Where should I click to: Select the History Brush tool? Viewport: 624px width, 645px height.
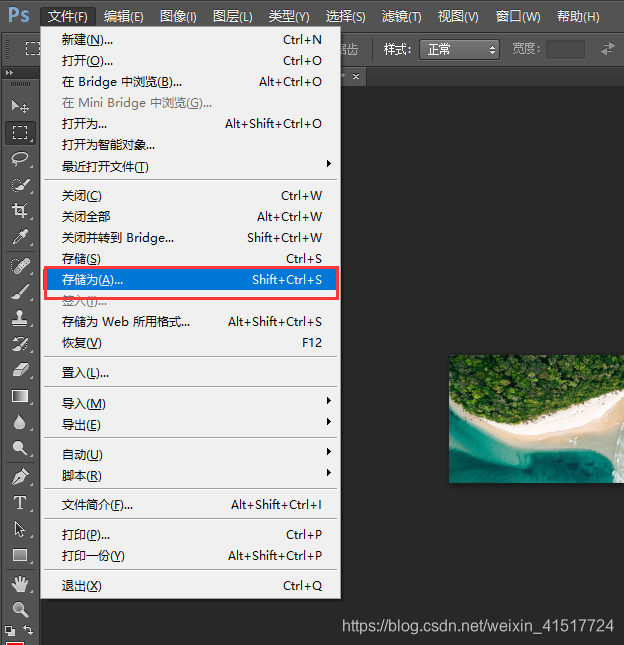click(20, 344)
